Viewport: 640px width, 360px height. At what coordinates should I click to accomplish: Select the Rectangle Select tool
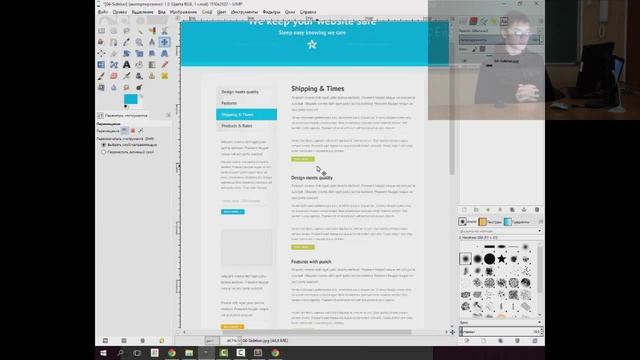click(x=101, y=31)
